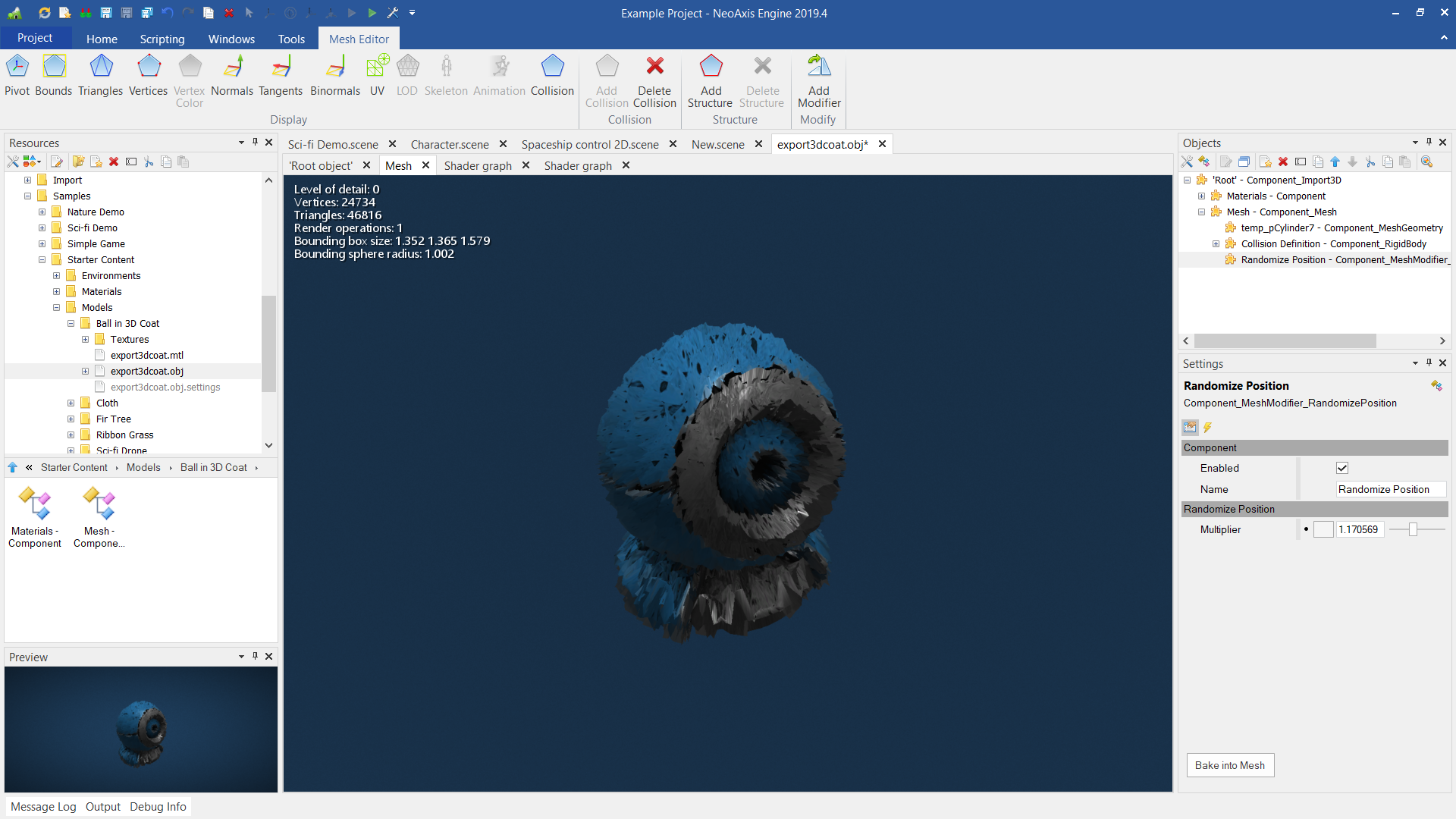Screen dimensions: 1456x819
Task: Toggle the Bounds display icon
Action: click(54, 67)
